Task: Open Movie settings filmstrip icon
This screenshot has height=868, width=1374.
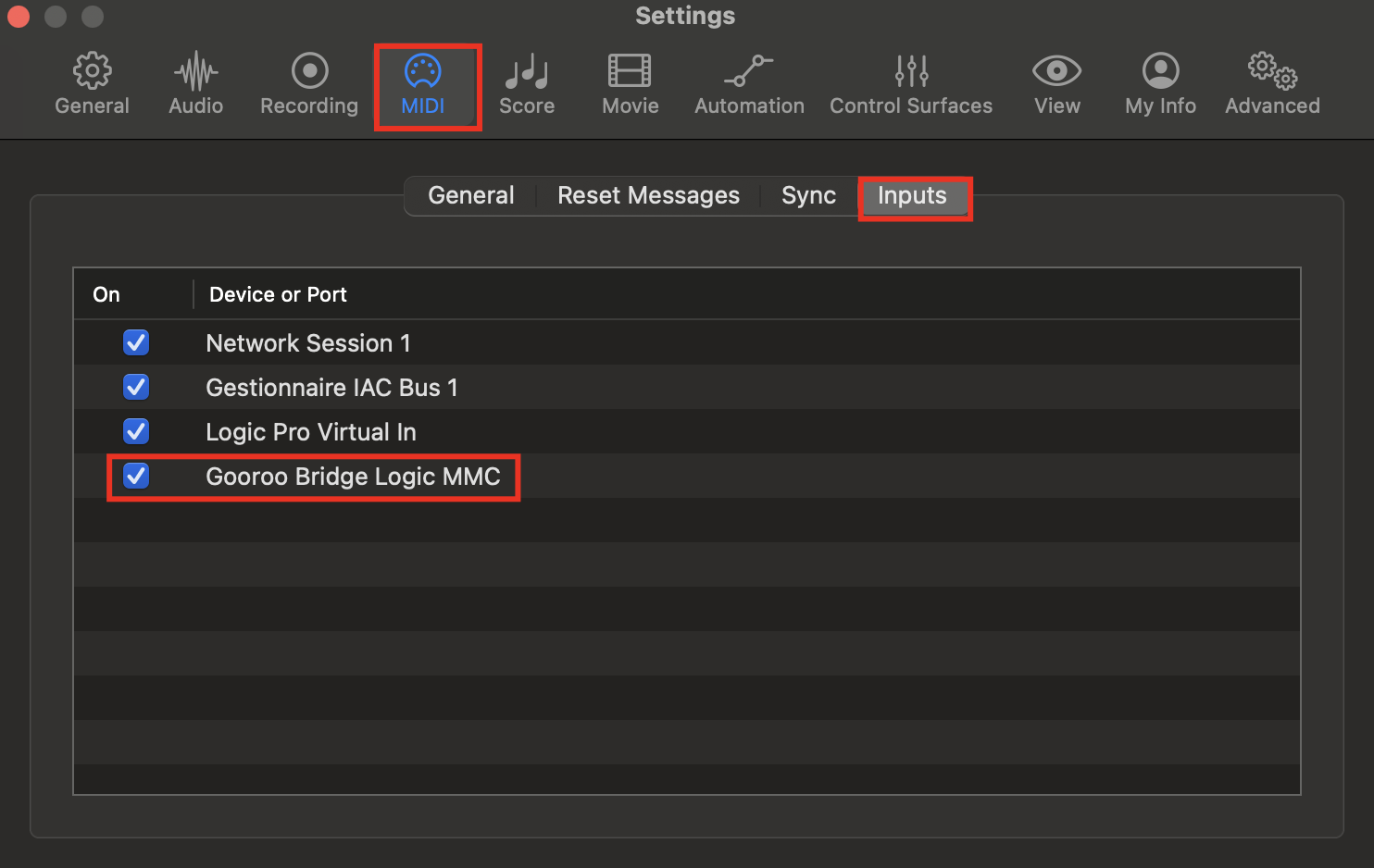Action: [630, 70]
